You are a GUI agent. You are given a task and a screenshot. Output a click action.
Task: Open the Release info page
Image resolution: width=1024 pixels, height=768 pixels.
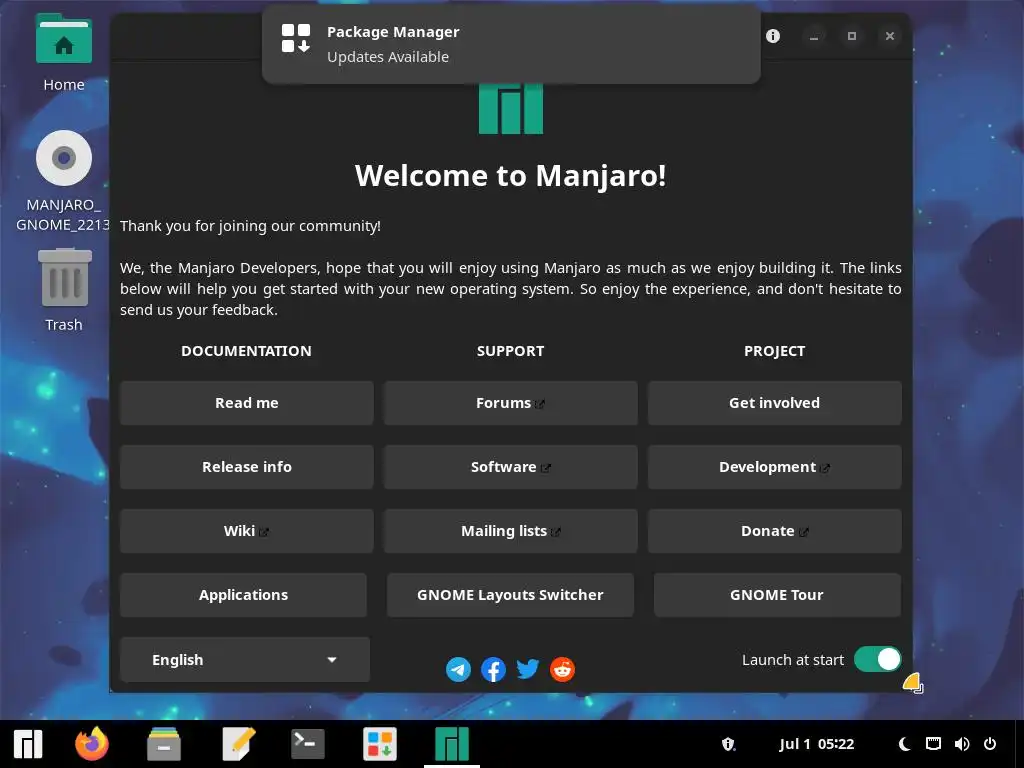pos(247,467)
